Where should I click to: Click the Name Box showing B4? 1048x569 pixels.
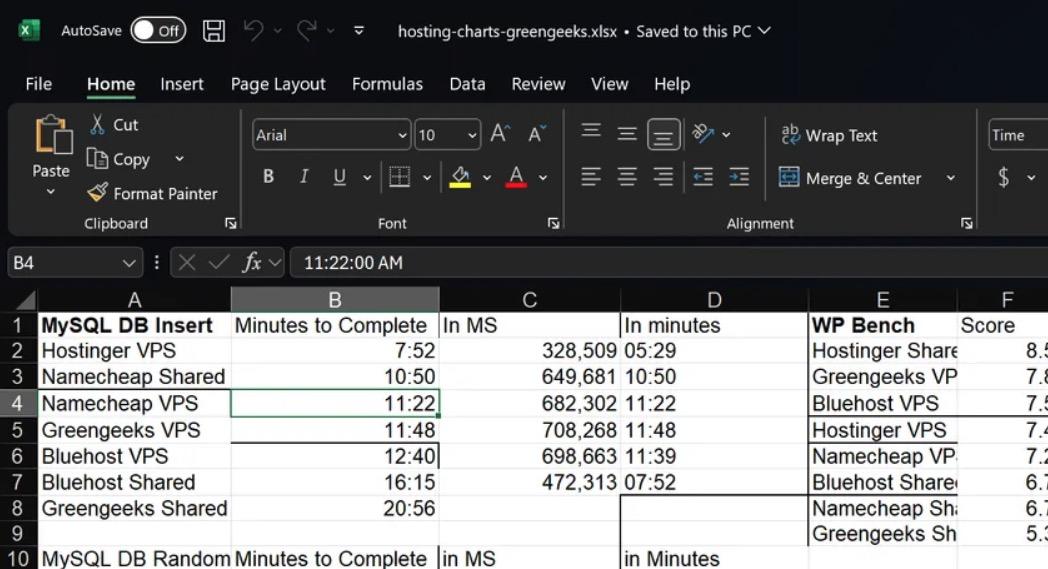75,263
